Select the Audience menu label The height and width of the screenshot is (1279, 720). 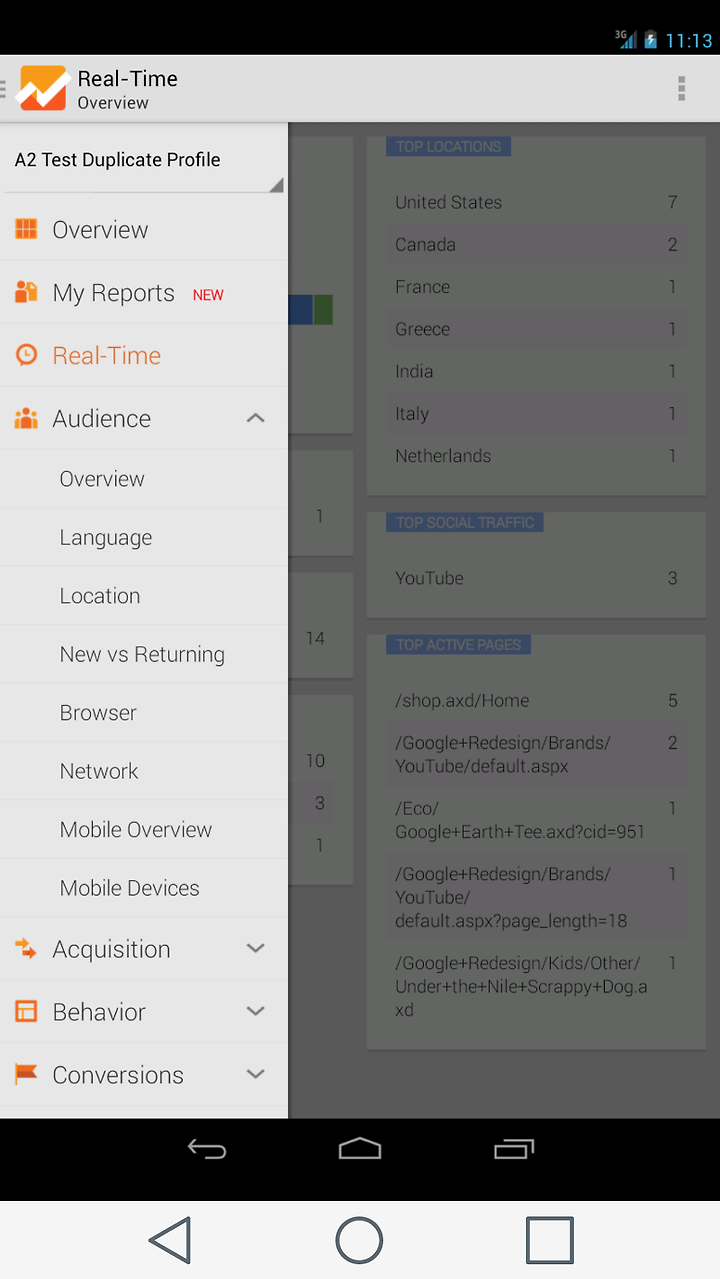tap(101, 418)
